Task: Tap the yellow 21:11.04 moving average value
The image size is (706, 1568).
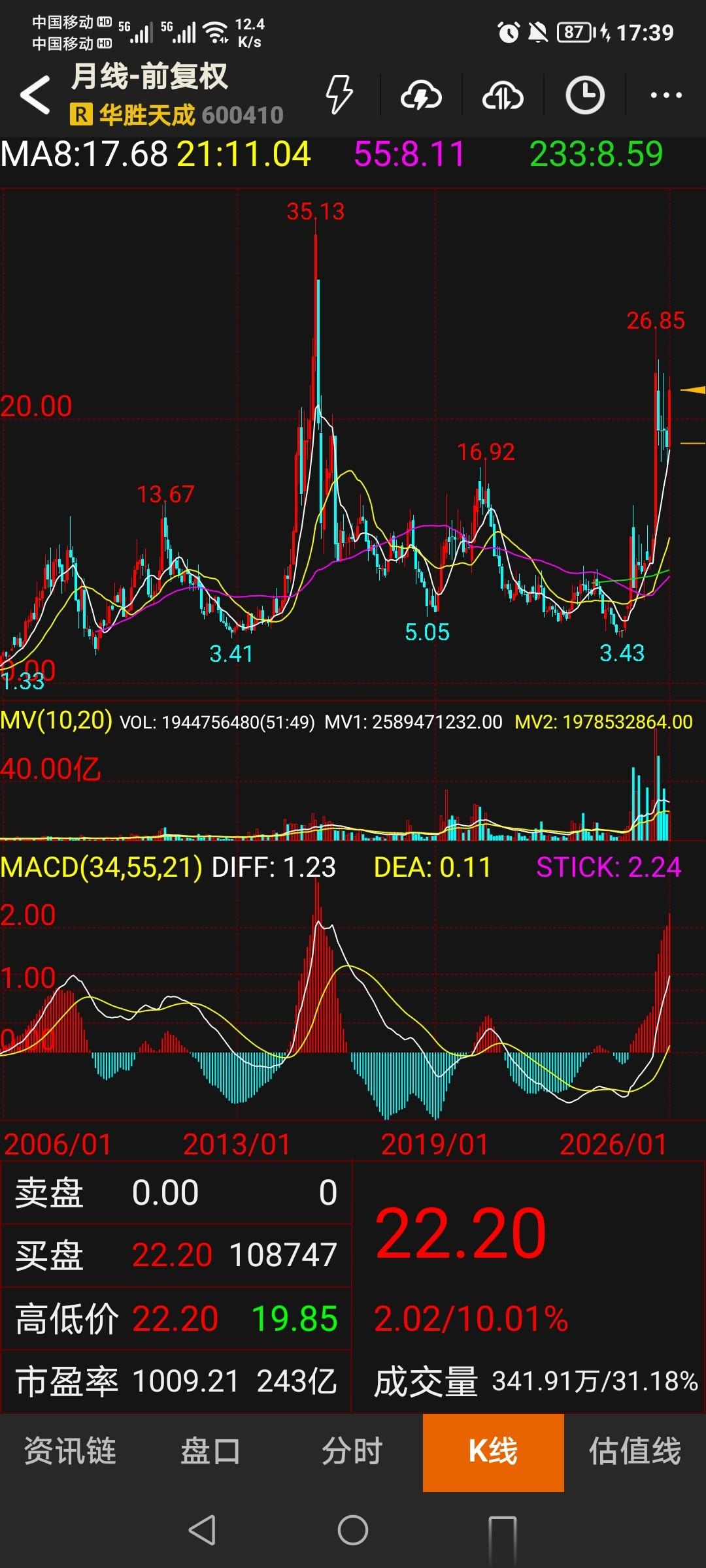Action: (x=243, y=154)
